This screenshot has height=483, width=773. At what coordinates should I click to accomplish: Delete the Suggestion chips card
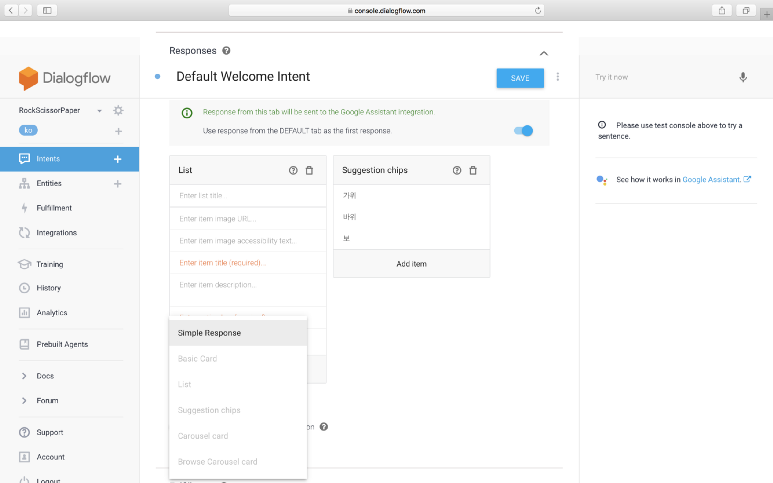tap(473, 171)
